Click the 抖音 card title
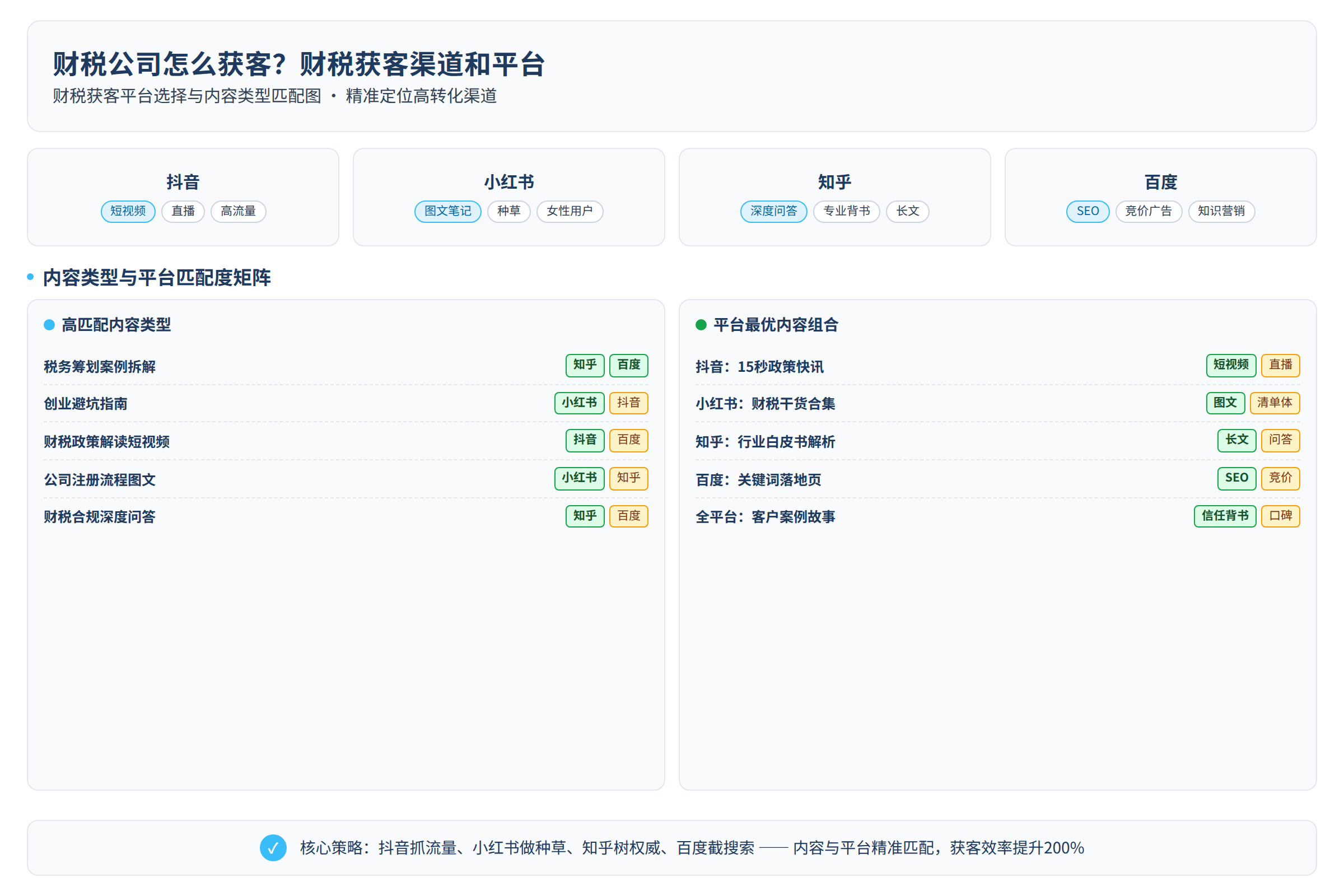 (183, 183)
